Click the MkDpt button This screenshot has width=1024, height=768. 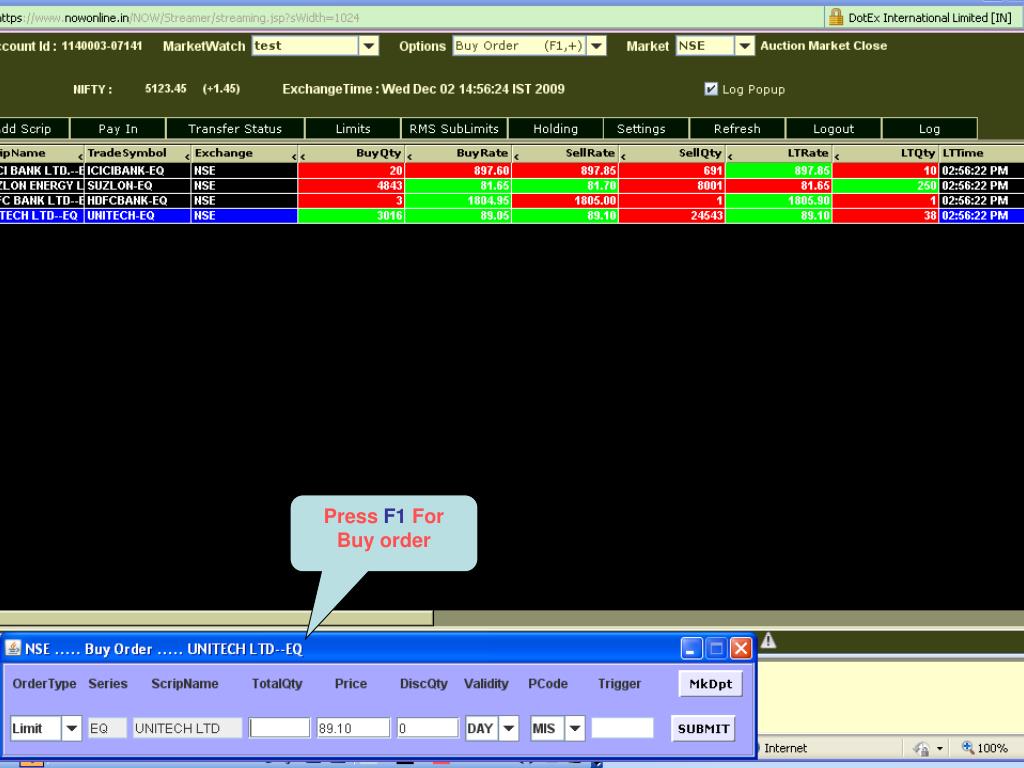coord(711,684)
